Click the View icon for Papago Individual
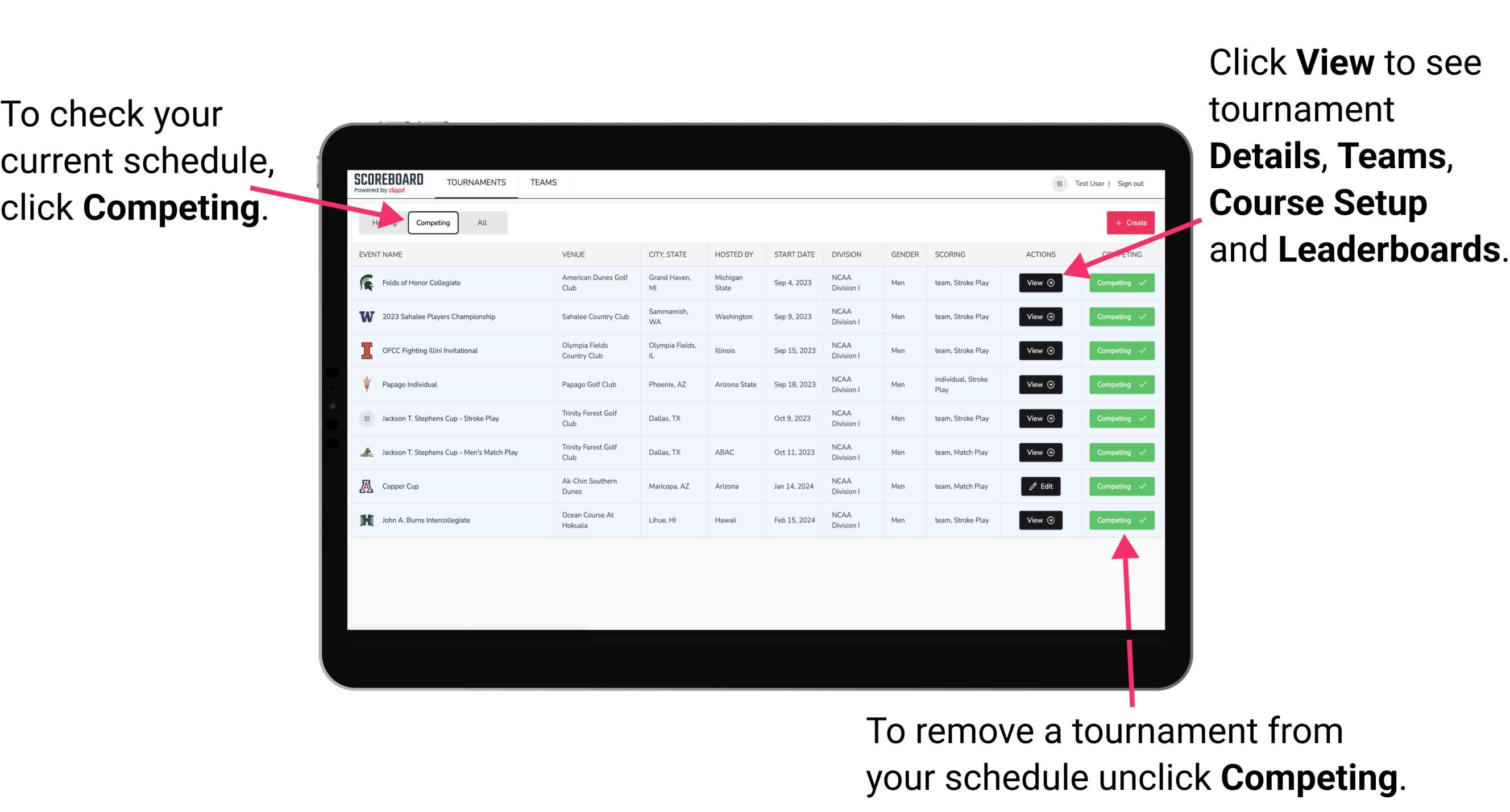Screen dimensions: 1510x812 [x=1040, y=385]
